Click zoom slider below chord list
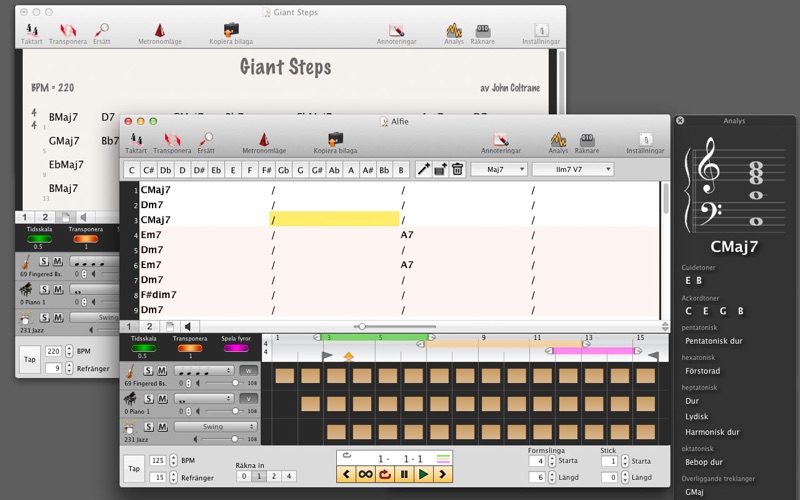This screenshot has width=800, height=500. pyautogui.click(x=395, y=327)
